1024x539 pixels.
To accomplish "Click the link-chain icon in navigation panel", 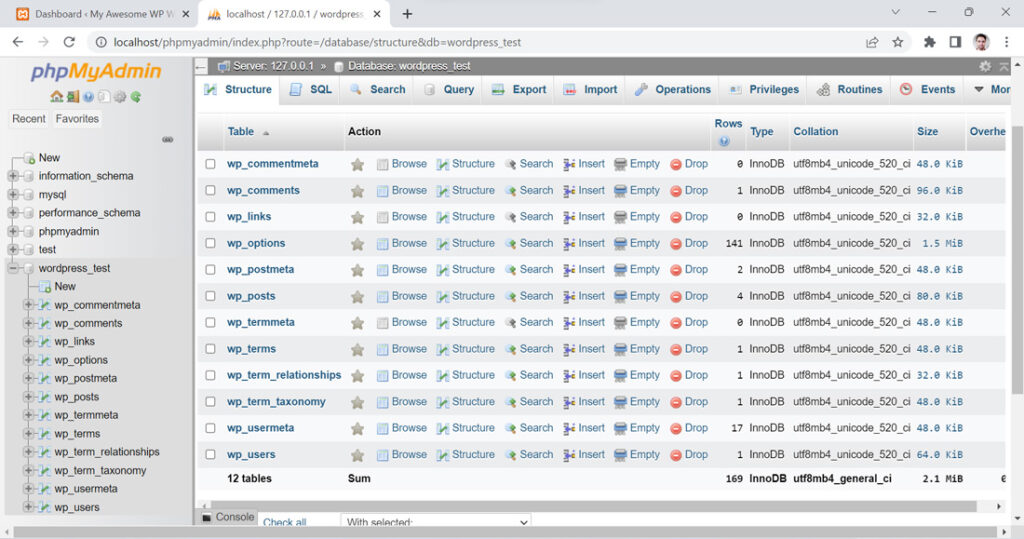I will coord(168,139).
